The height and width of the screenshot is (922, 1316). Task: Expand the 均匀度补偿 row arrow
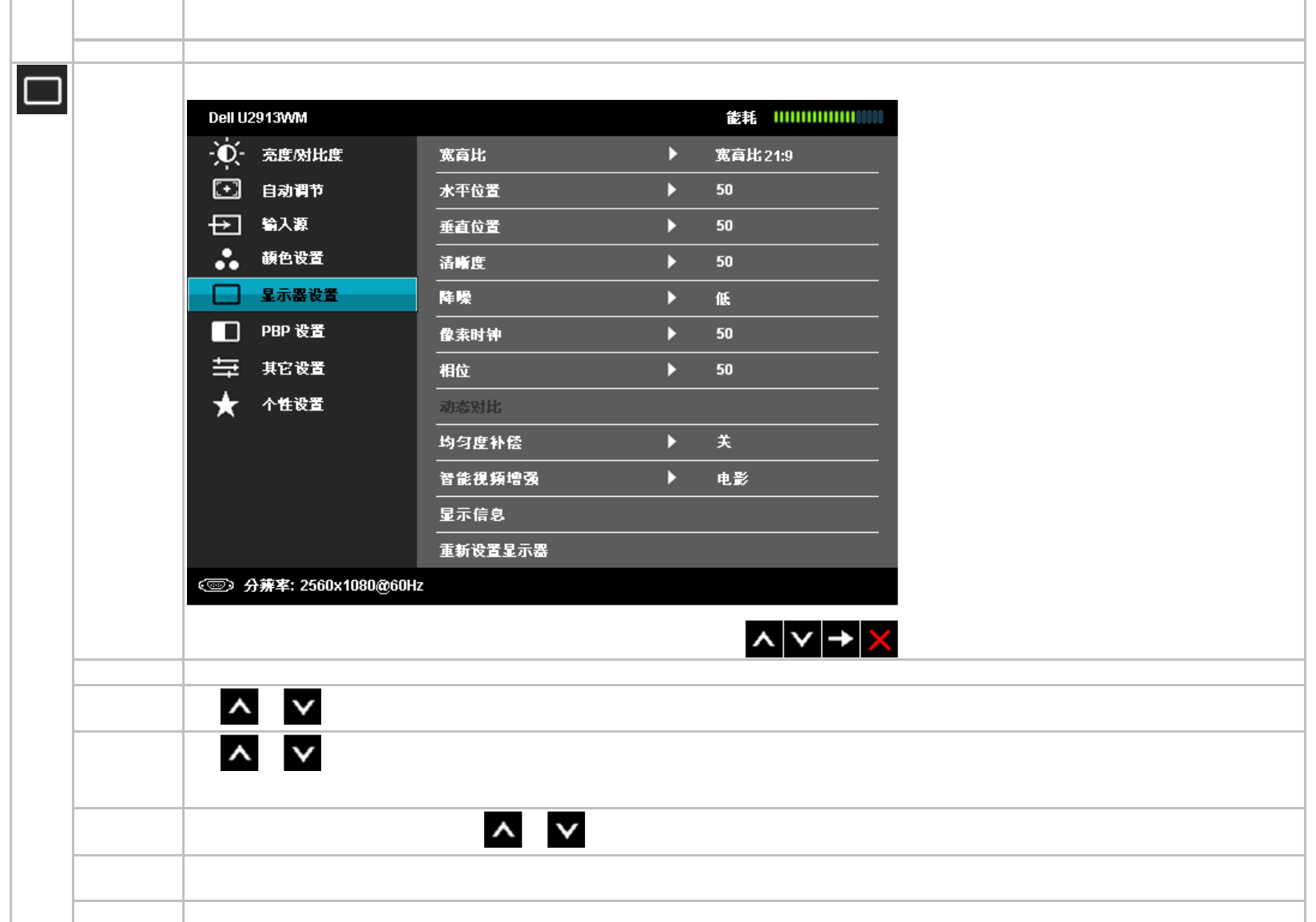[672, 442]
